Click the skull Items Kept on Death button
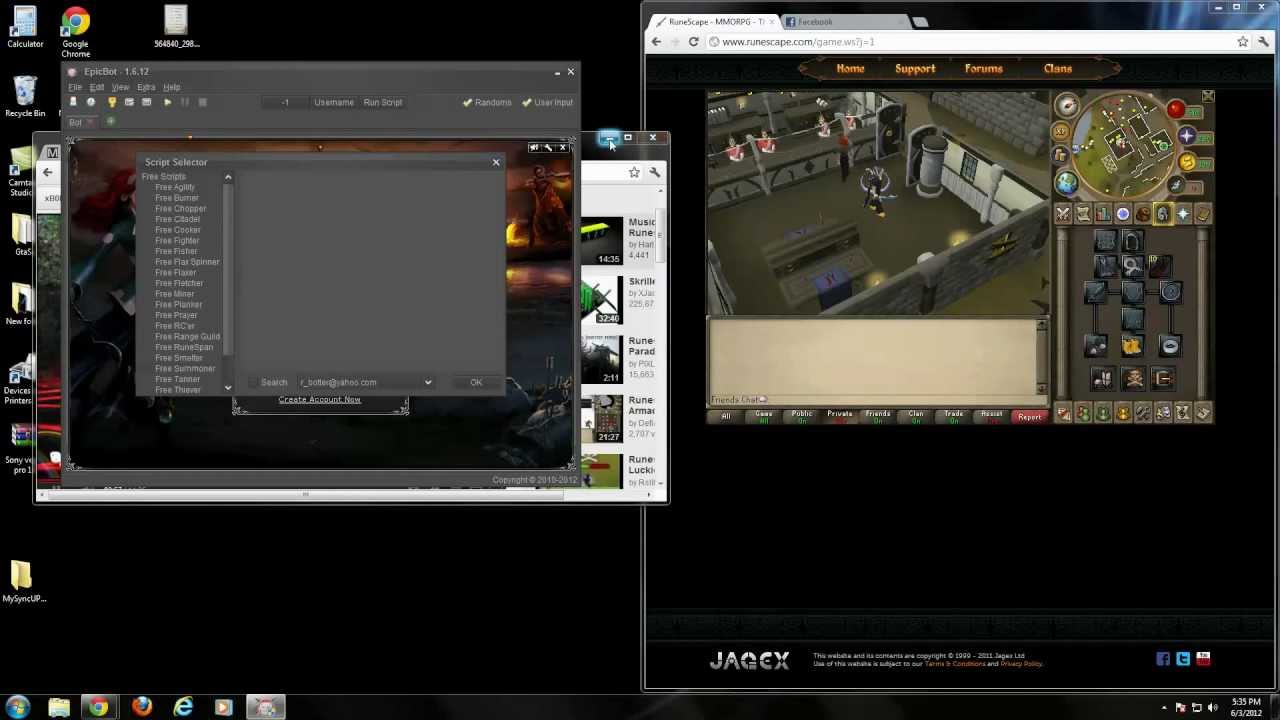The image size is (1280, 720). [1133, 379]
